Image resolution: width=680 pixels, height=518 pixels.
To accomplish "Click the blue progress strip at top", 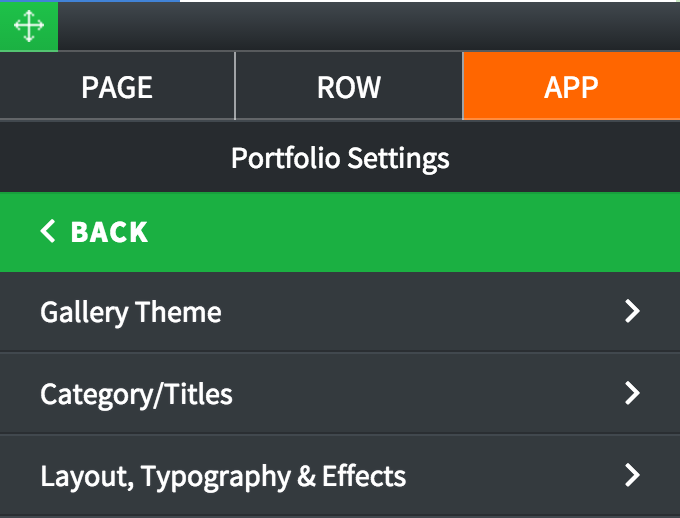I will coord(90,1).
